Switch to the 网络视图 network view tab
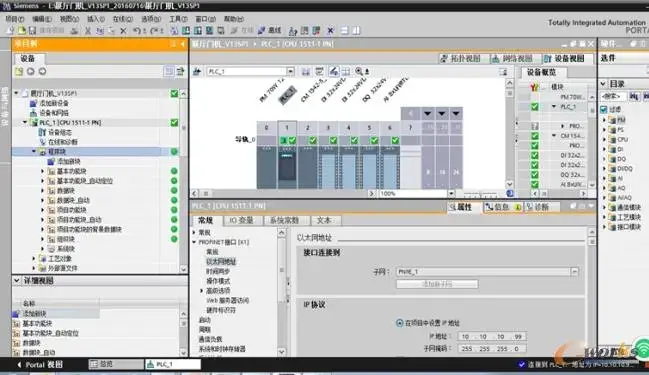The width and height of the screenshot is (649, 375). (512, 58)
